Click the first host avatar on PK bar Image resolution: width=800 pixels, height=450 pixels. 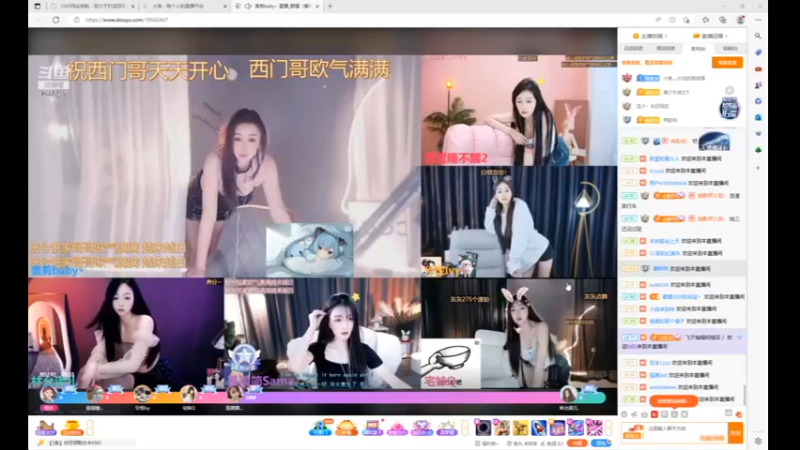coord(49,394)
